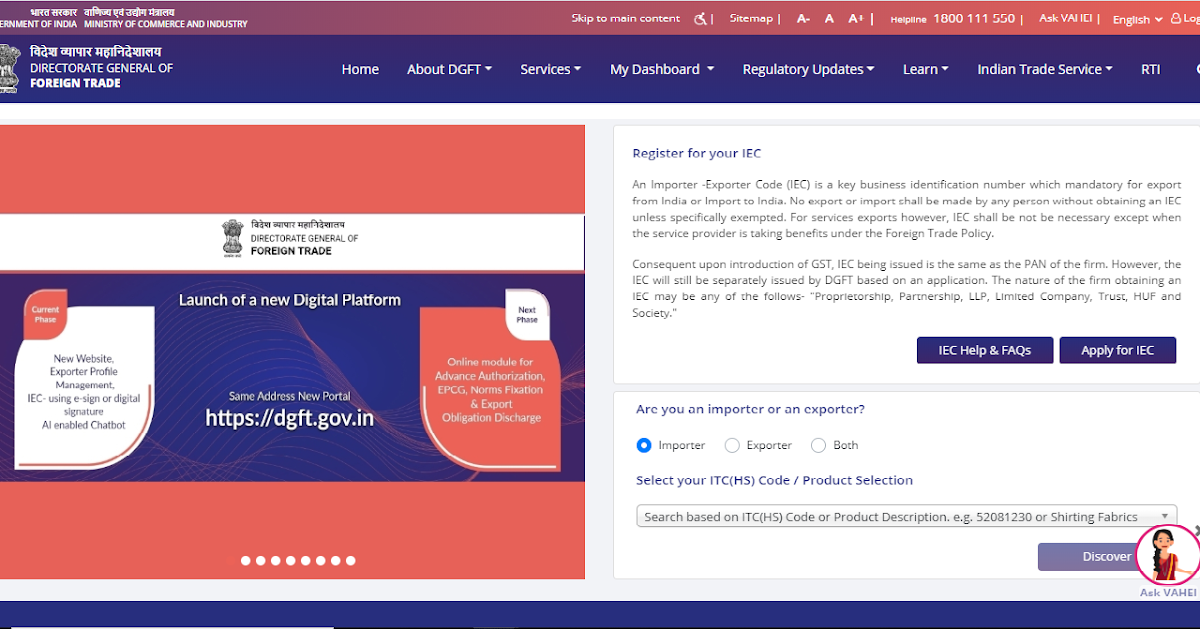Open the Home menu item

click(360, 69)
